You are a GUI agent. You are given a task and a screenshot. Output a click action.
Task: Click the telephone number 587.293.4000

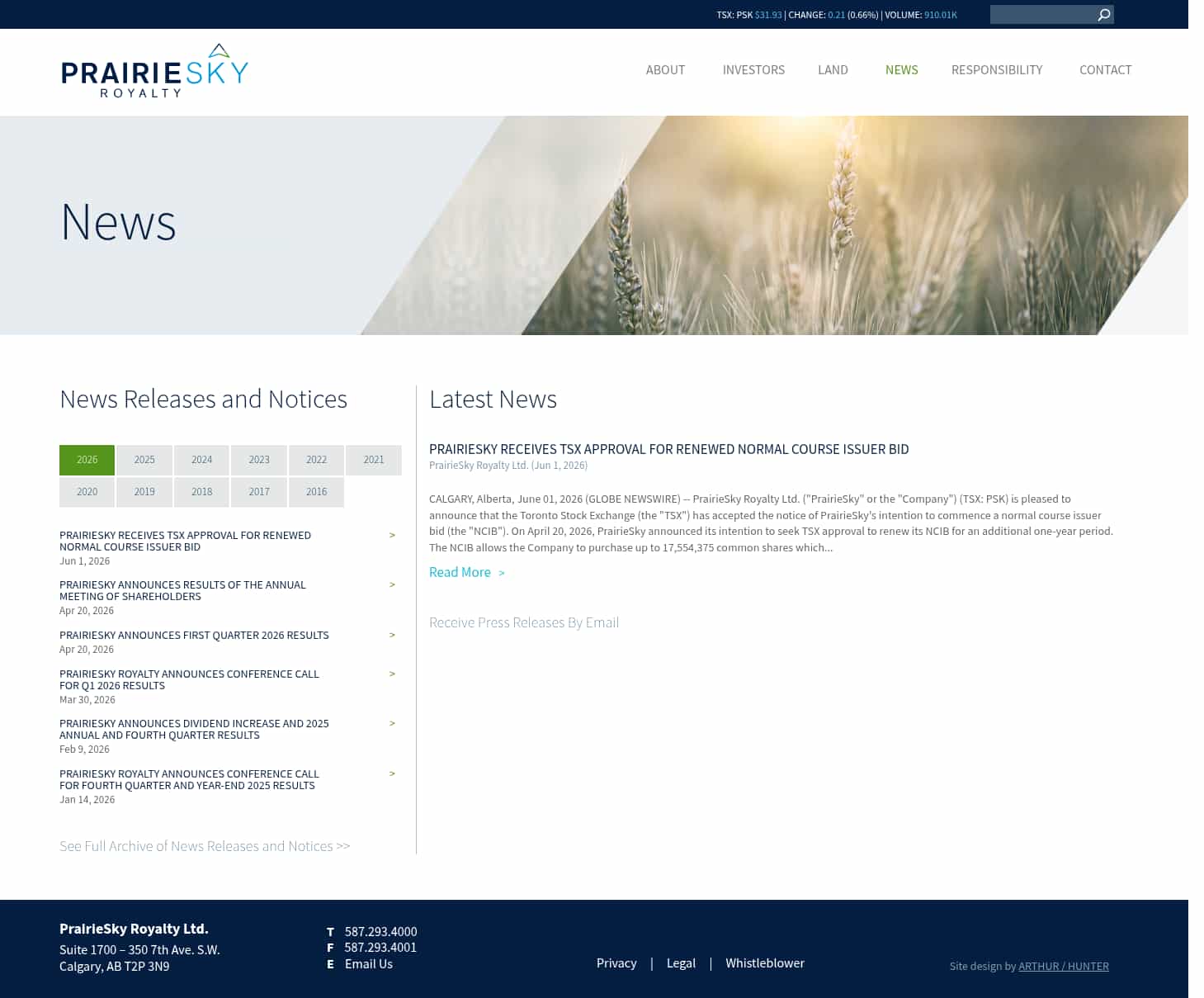pyautogui.click(x=380, y=931)
